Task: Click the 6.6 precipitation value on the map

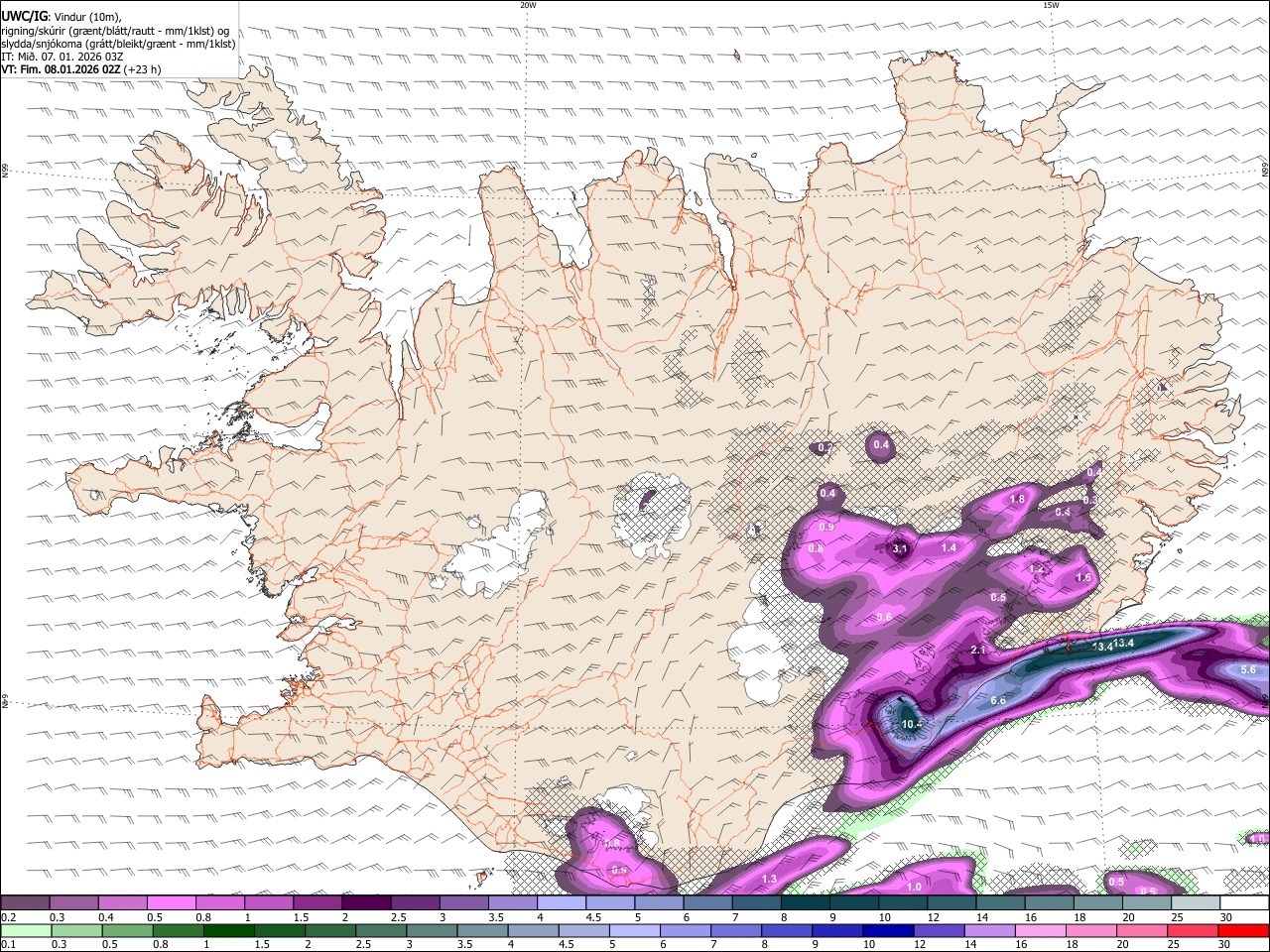Action: pyautogui.click(x=998, y=701)
